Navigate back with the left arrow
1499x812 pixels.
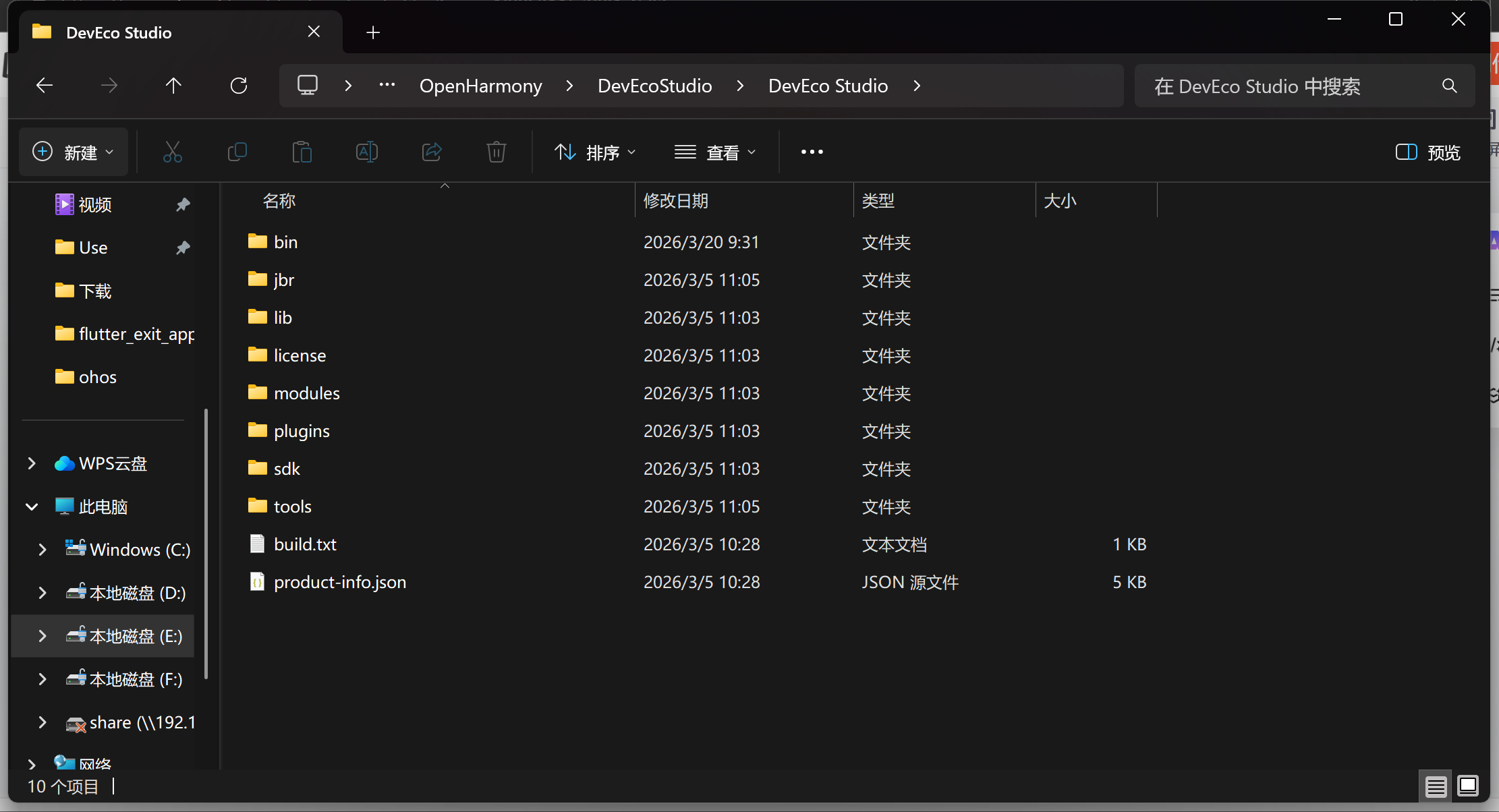[45, 86]
